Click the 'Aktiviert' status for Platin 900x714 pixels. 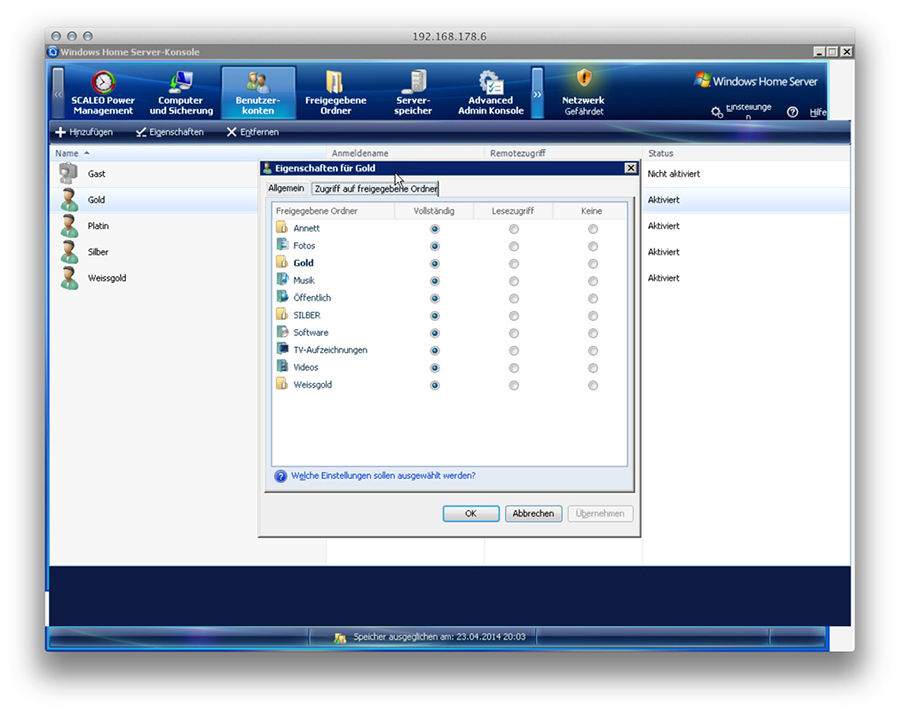click(664, 226)
